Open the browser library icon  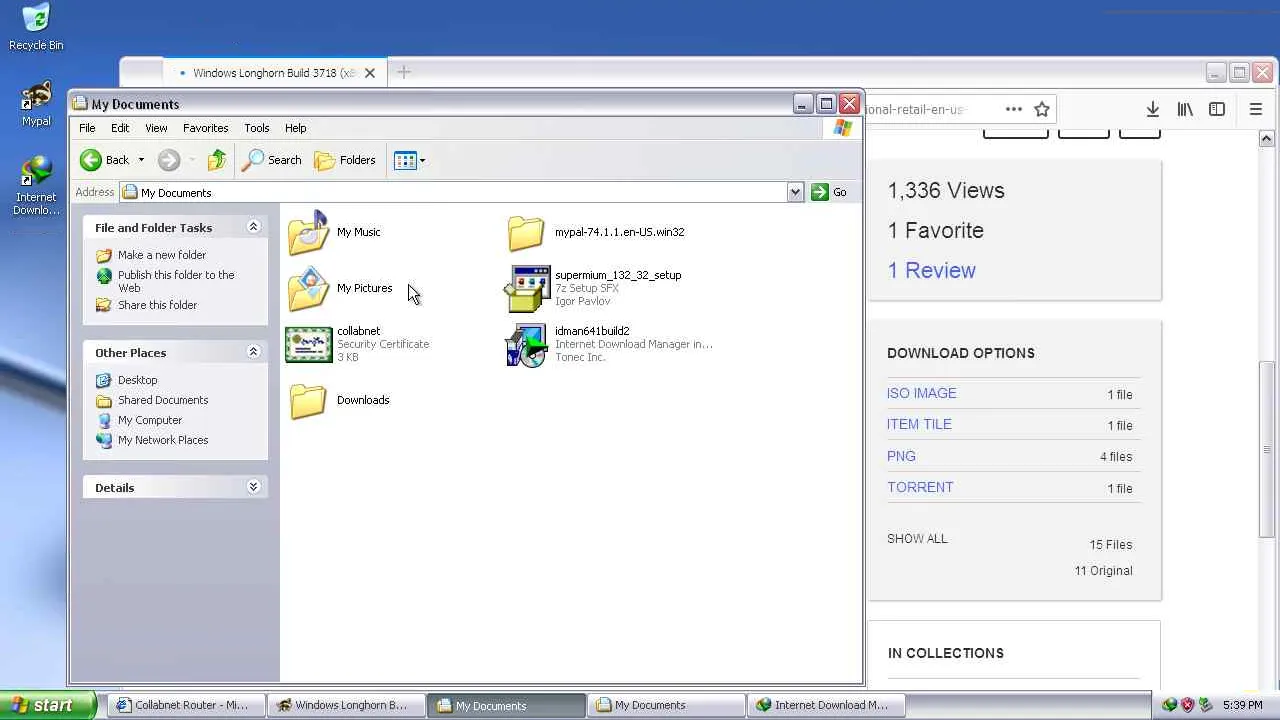click(1185, 109)
